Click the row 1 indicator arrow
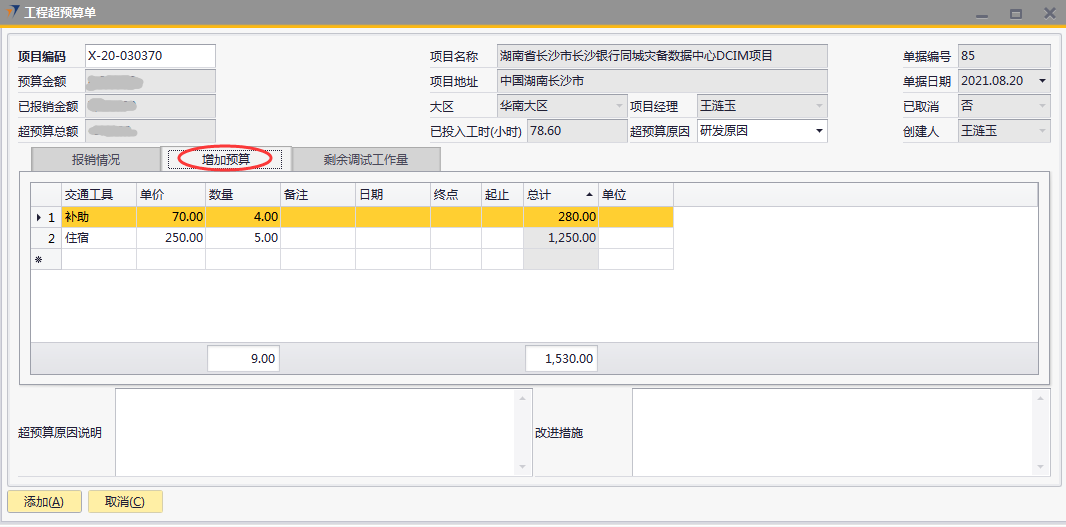The width and height of the screenshot is (1066, 527). pos(39,217)
